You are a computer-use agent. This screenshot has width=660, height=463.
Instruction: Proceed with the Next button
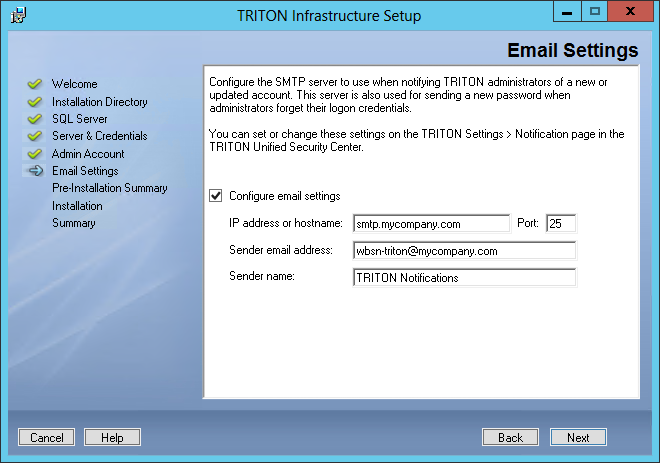point(578,437)
